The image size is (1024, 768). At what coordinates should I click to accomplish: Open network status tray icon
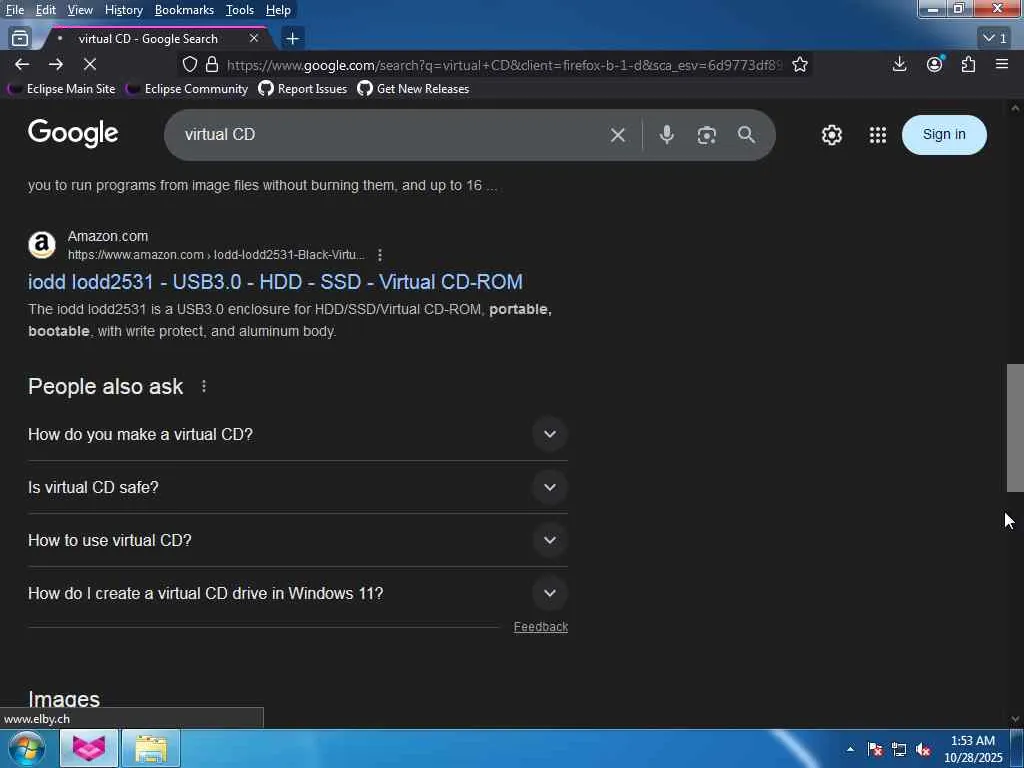(899, 749)
